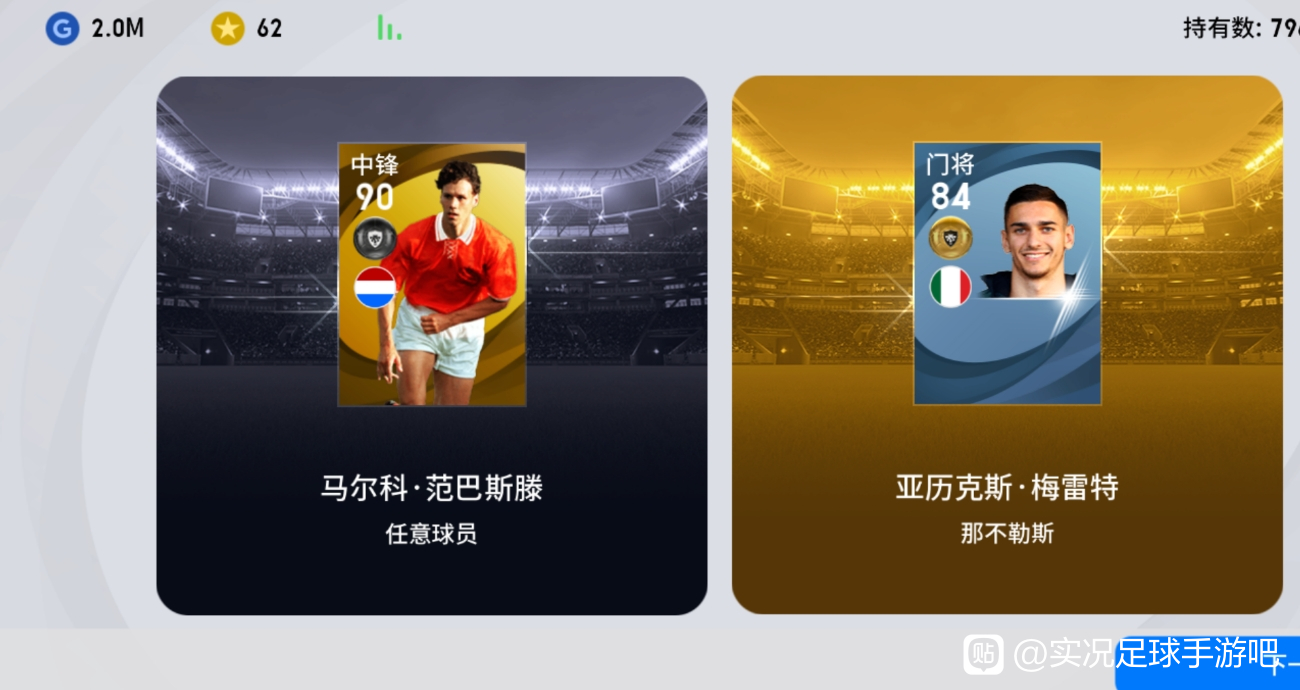Tap the player name 亚历克斯·梅雷特
This screenshot has height=690, width=1300.
click(1007, 488)
